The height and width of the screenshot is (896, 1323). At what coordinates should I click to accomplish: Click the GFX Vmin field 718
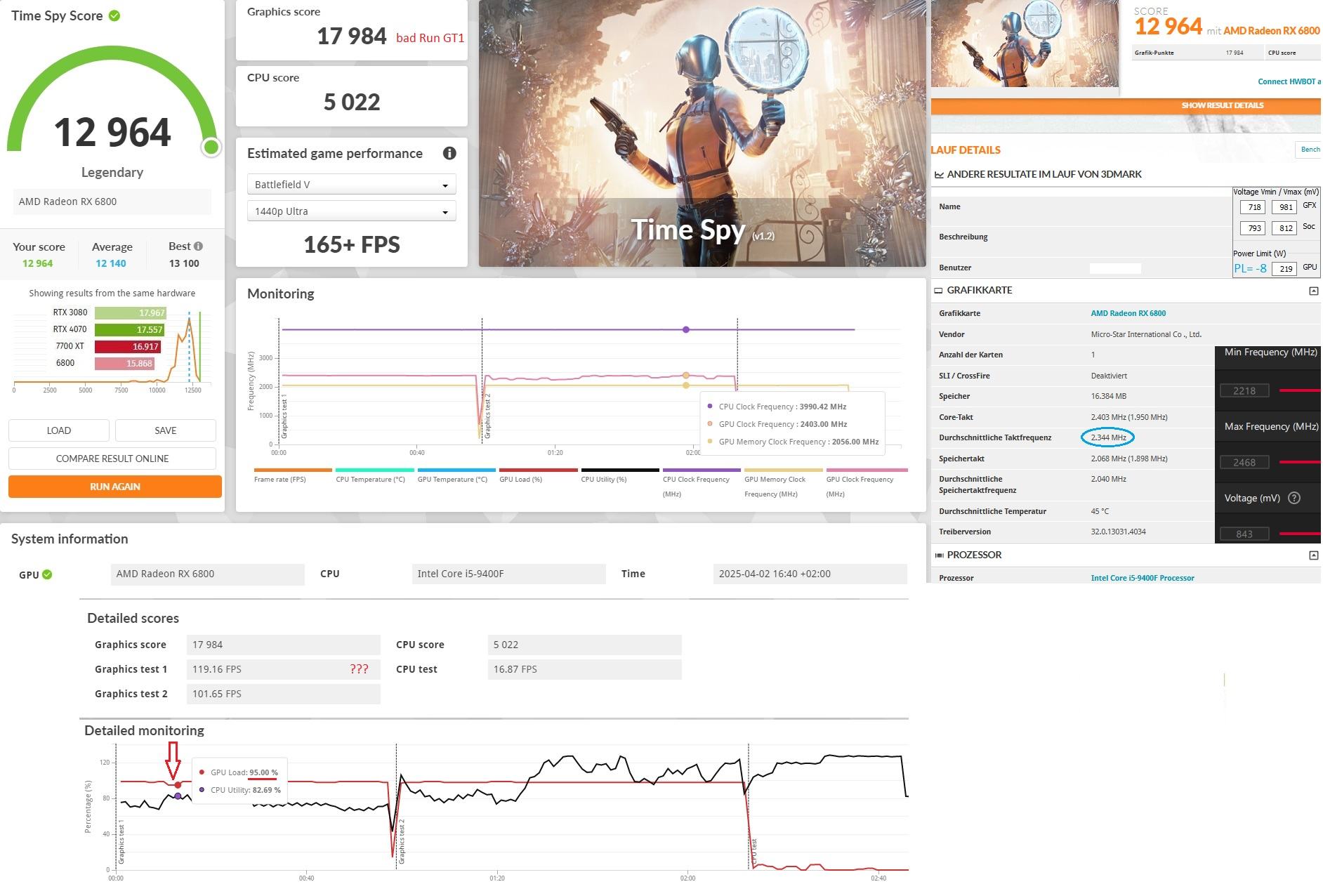click(x=1253, y=206)
